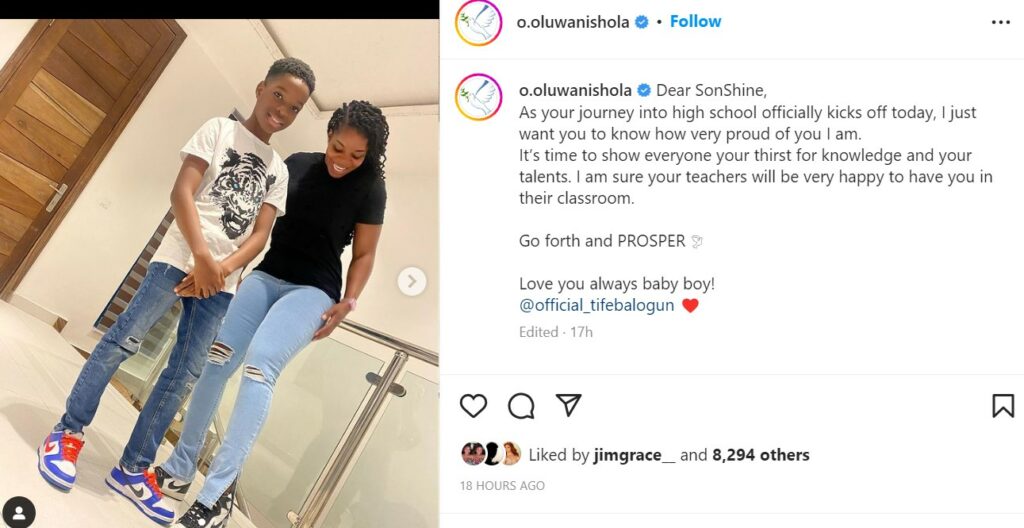Open @official_tifebalogun mention link

596,305
